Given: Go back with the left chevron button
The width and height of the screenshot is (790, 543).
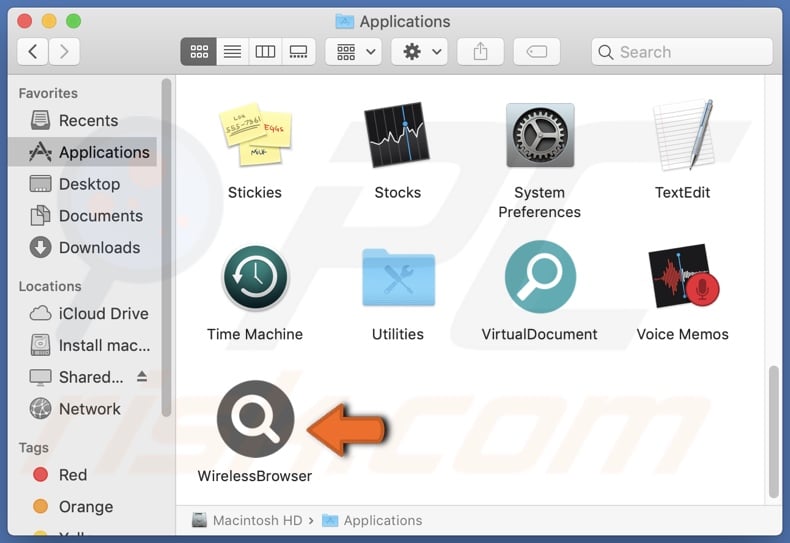Looking at the screenshot, I should pyautogui.click(x=33, y=51).
